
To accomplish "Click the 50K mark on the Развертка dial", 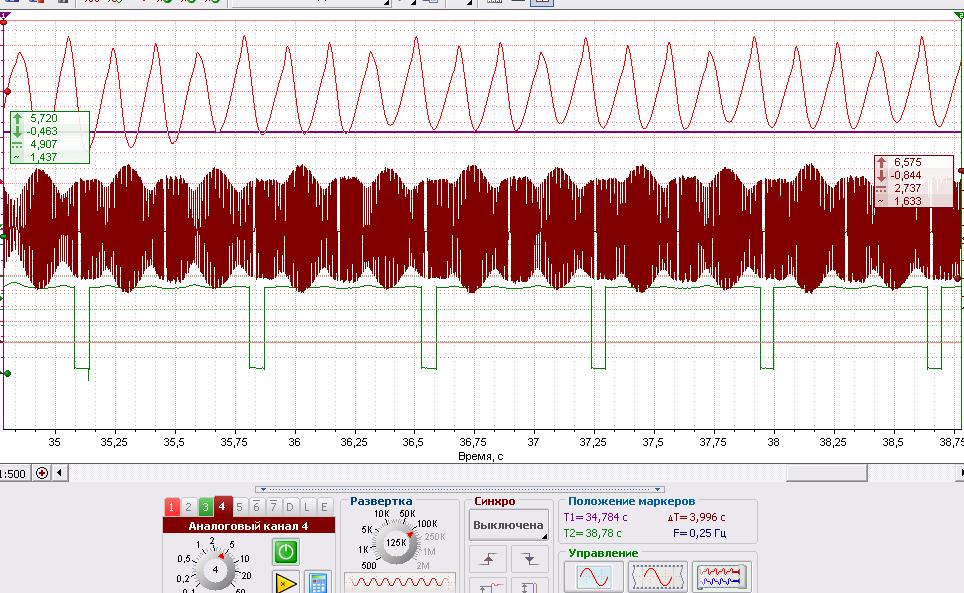I will (x=408, y=514).
